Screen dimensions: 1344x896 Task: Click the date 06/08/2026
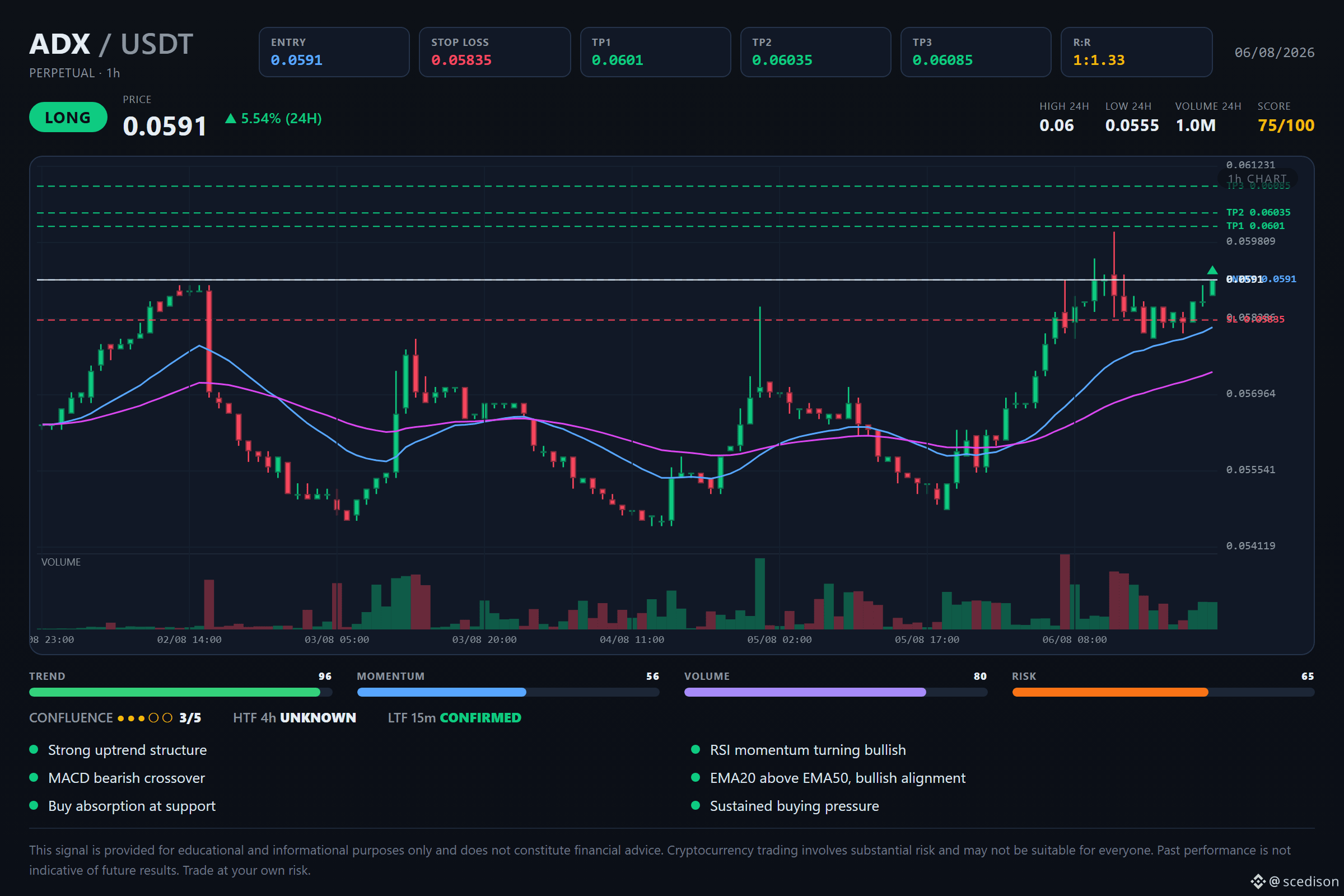click(x=1275, y=53)
